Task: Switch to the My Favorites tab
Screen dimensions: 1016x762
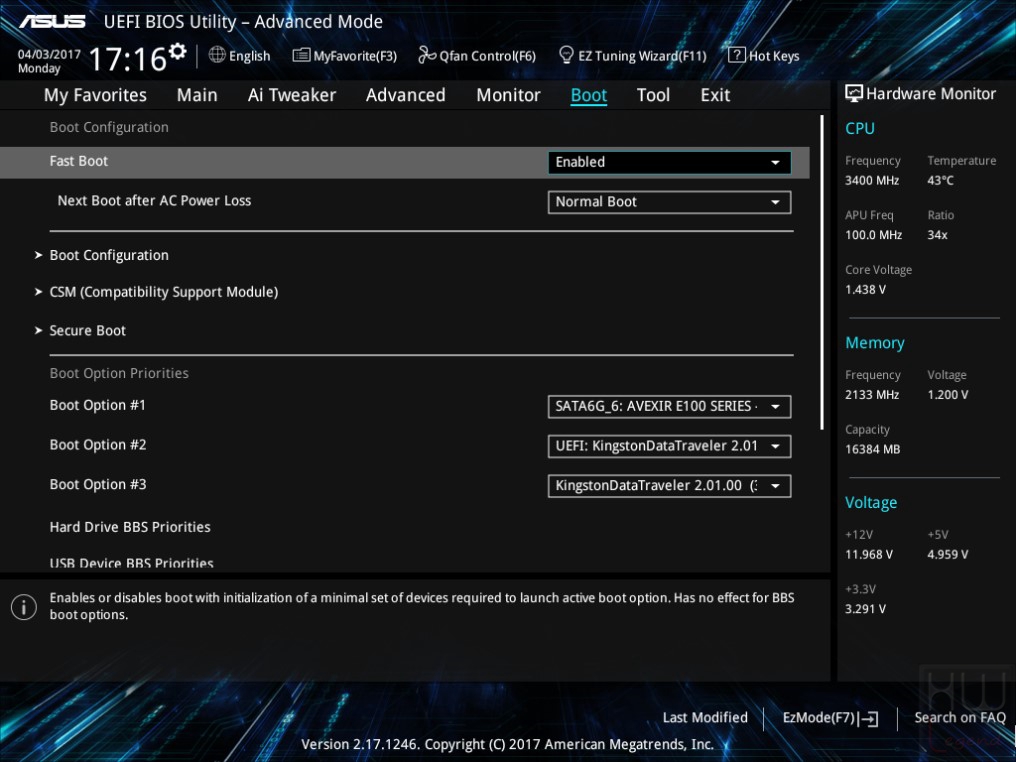Action: (x=95, y=95)
